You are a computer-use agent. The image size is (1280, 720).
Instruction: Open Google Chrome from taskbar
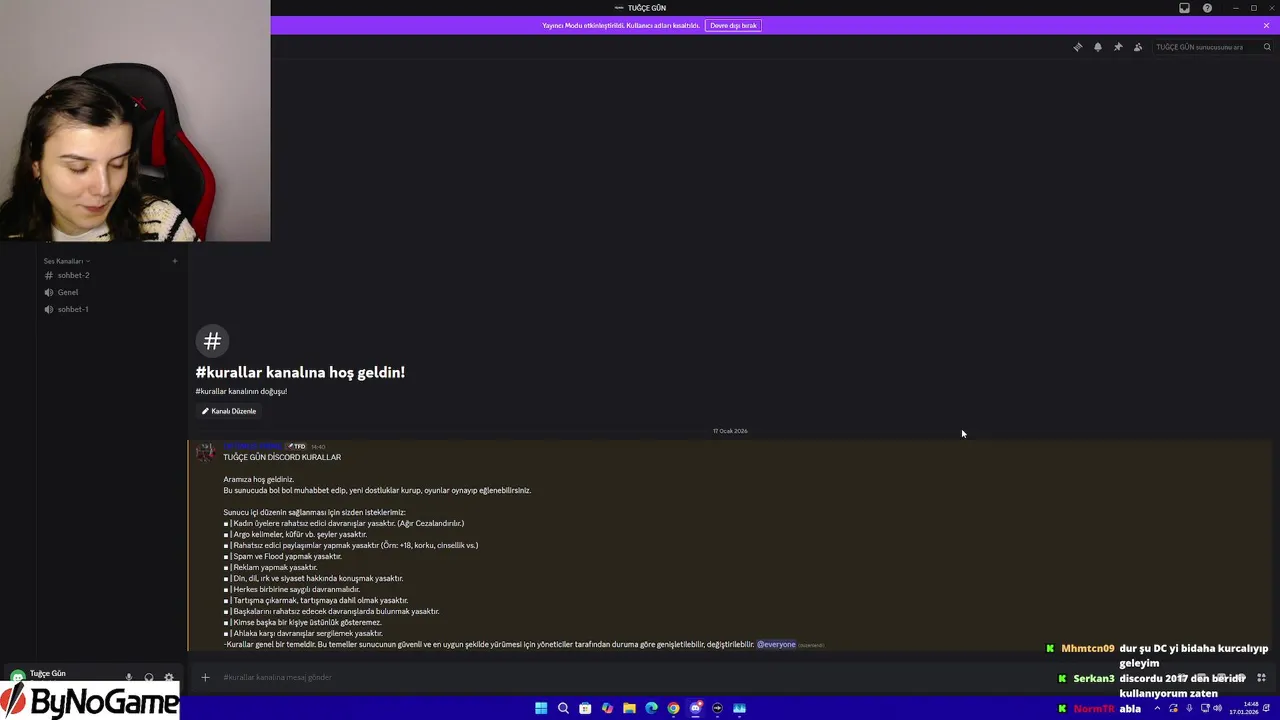point(673,708)
